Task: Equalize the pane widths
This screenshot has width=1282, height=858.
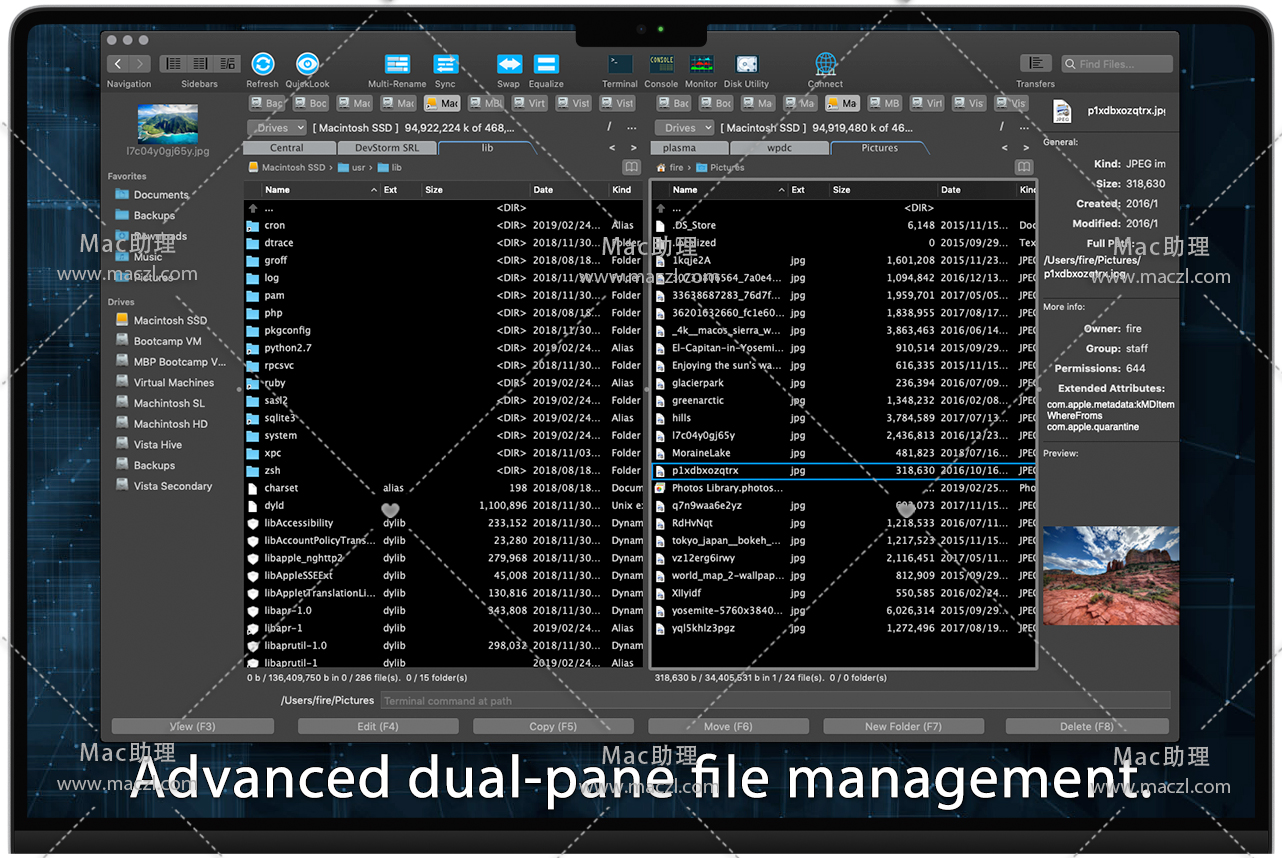Action: 546,64
